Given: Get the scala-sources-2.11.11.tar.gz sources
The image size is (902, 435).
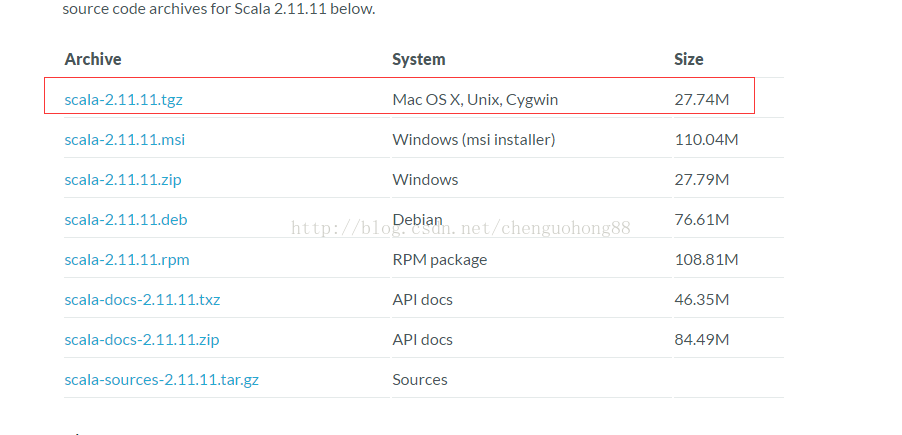Looking at the screenshot, I should (162, 380).
